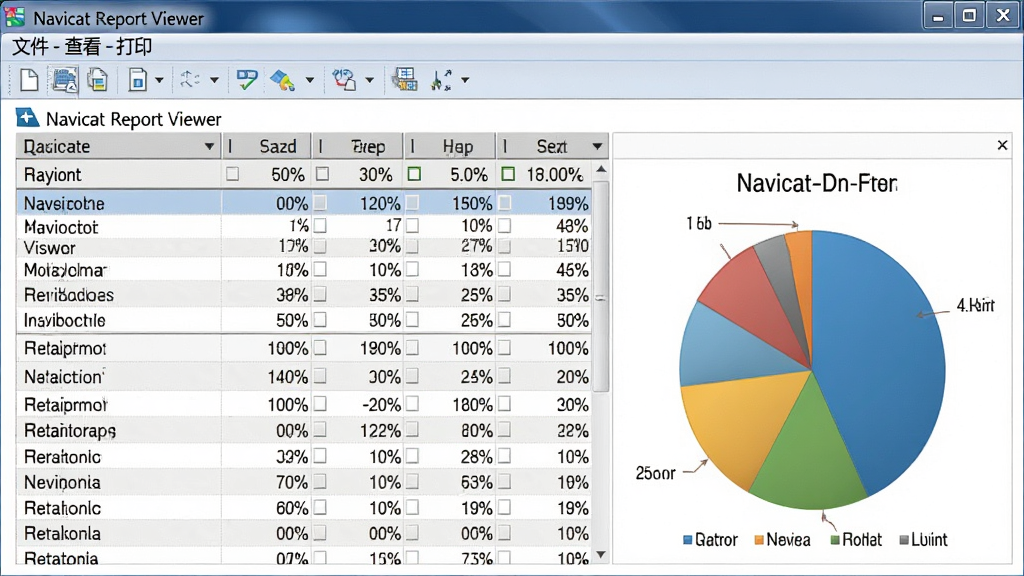Click the gray Lbiint legend swatch

[x=904, y=540]
